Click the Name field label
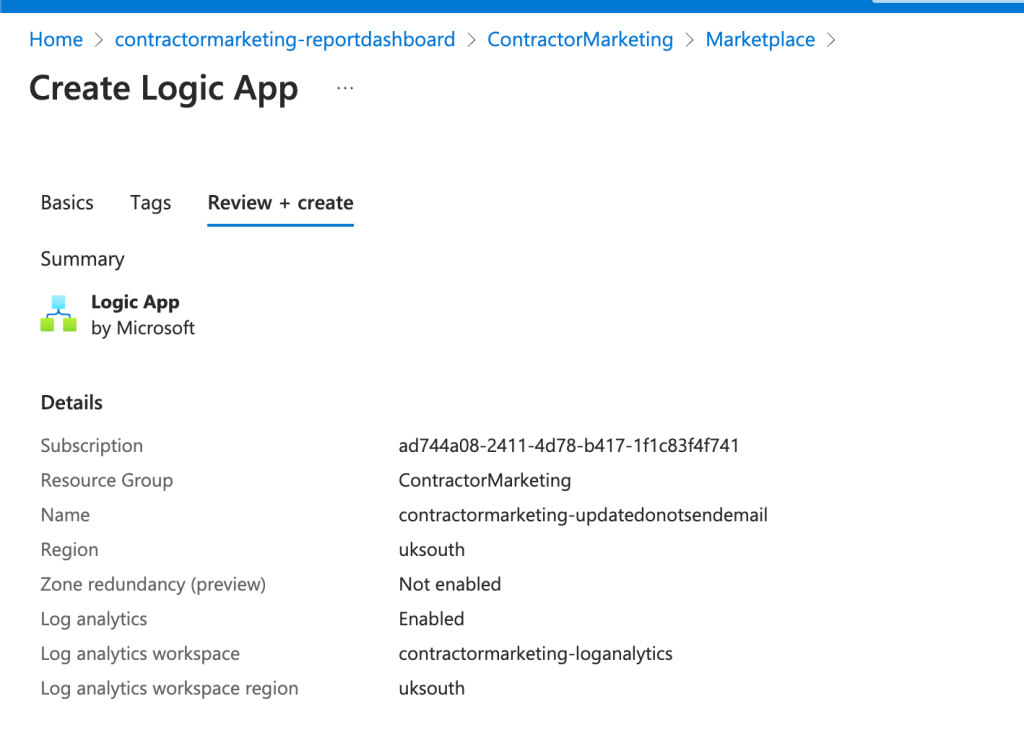 [65, 515]
